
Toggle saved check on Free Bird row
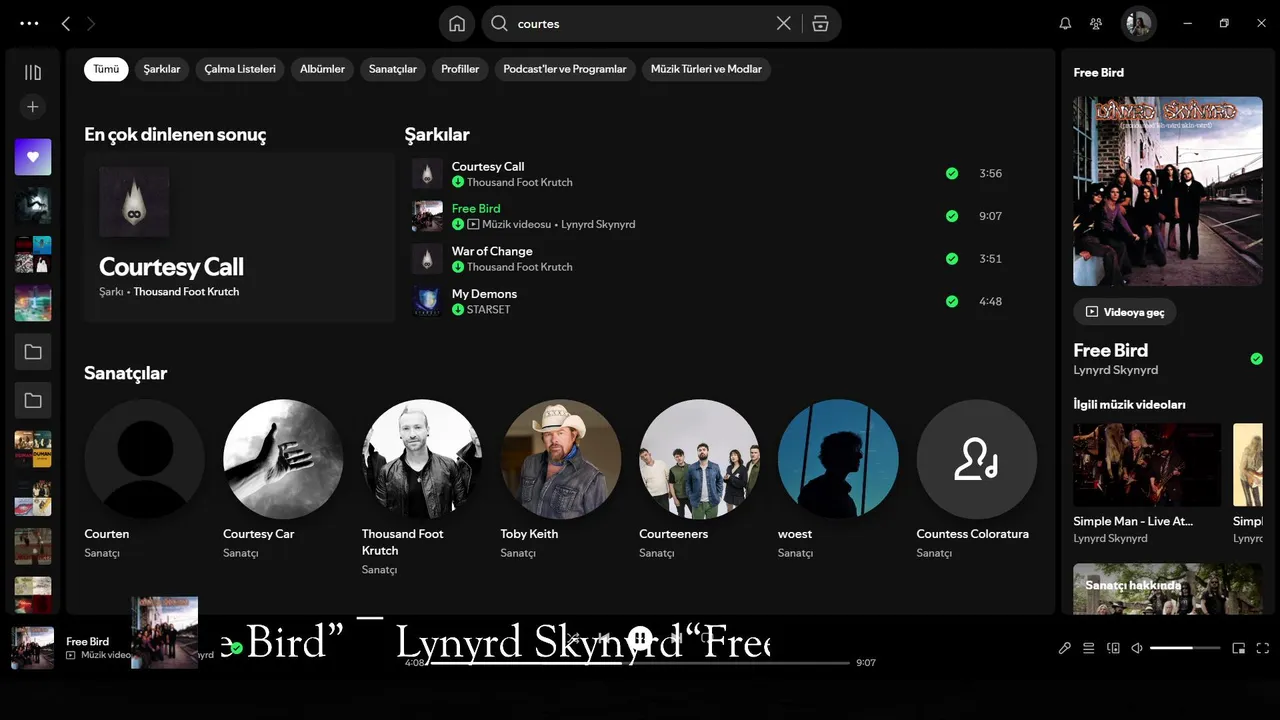tap(952, 216)
